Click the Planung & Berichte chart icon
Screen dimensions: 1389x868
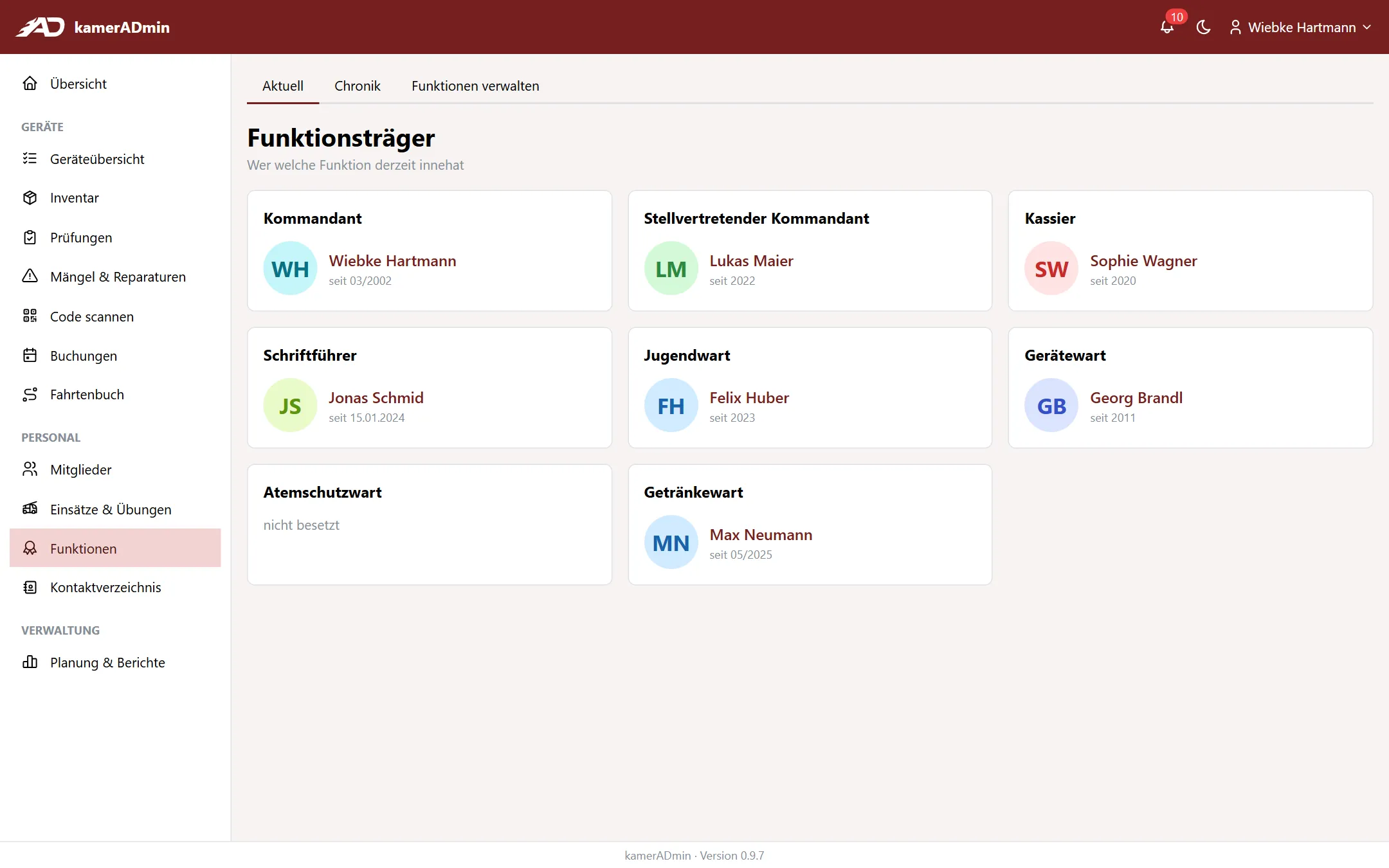click(30, 662)
